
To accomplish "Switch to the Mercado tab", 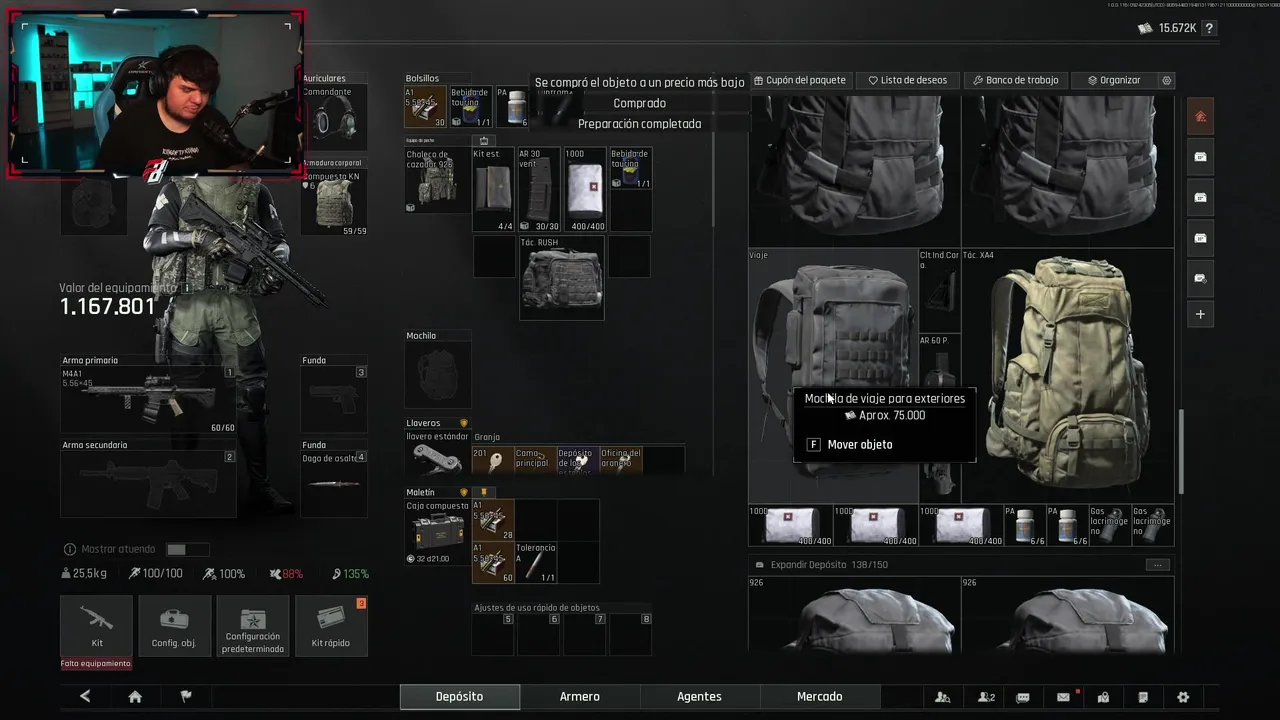I will pos(819,697).
